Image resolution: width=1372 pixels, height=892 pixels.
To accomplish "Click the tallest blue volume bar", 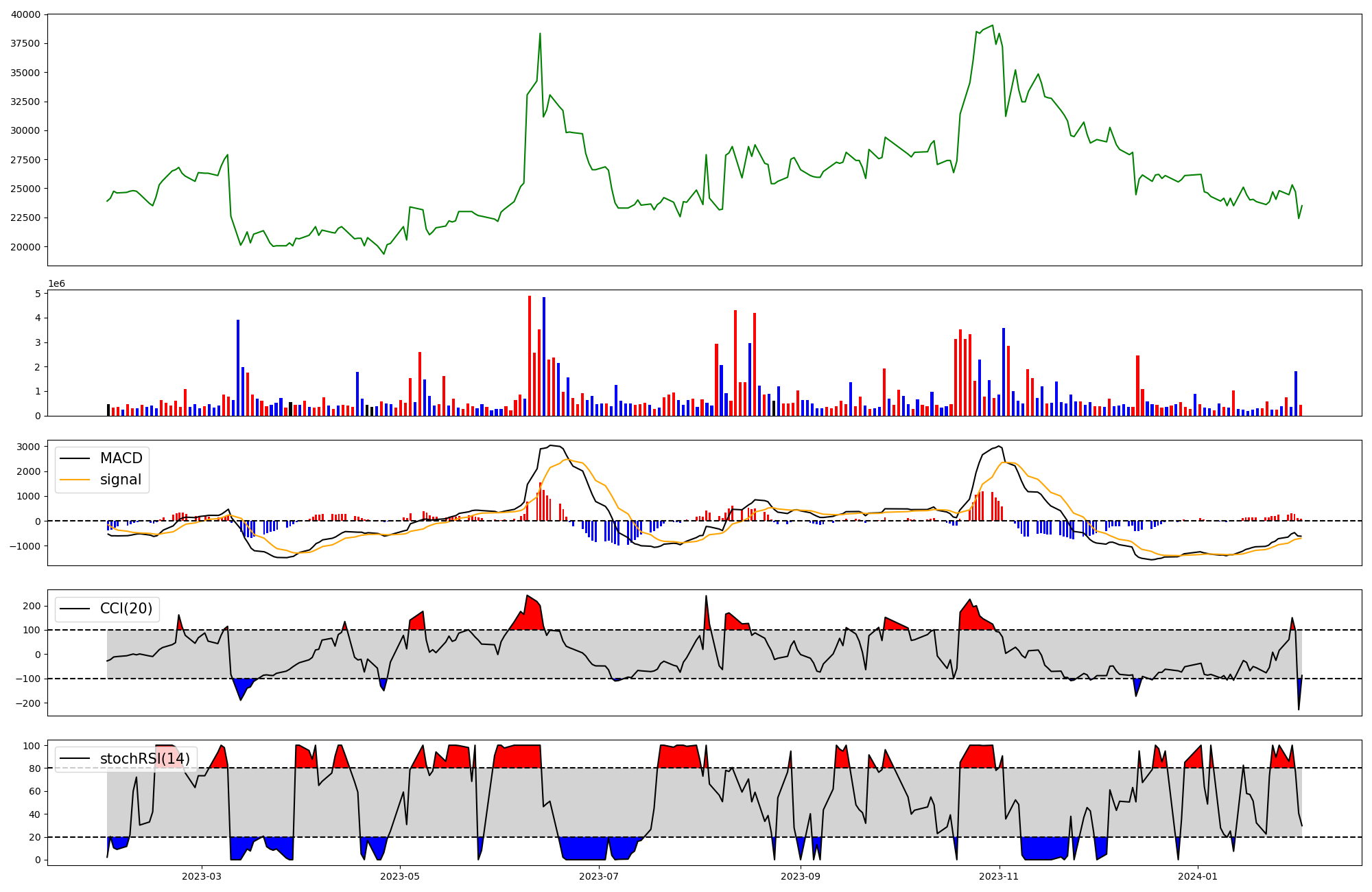I will (544, 356).
